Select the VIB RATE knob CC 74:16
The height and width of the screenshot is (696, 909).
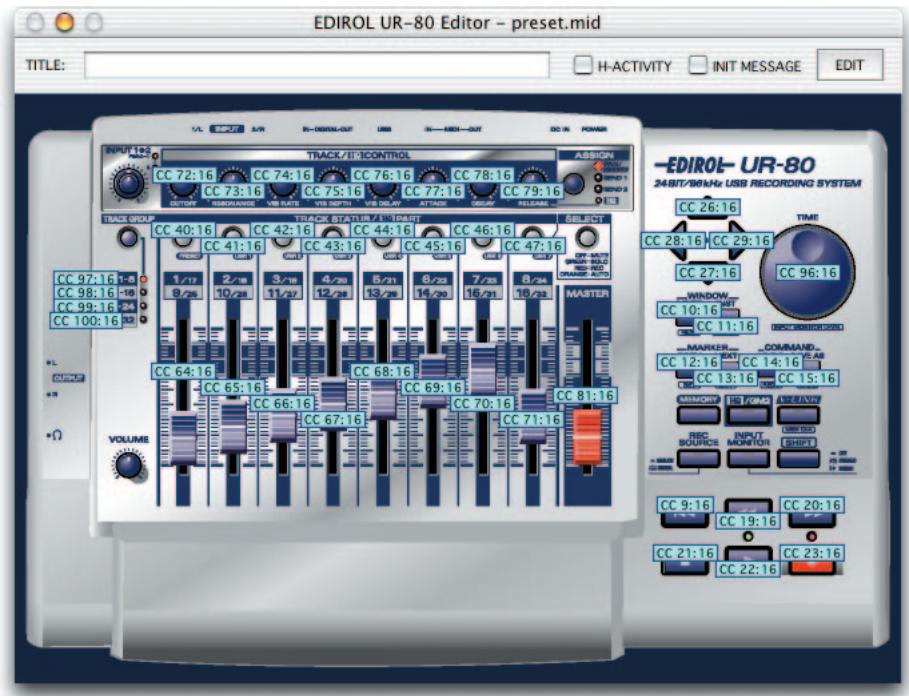[x=282, y=175]
